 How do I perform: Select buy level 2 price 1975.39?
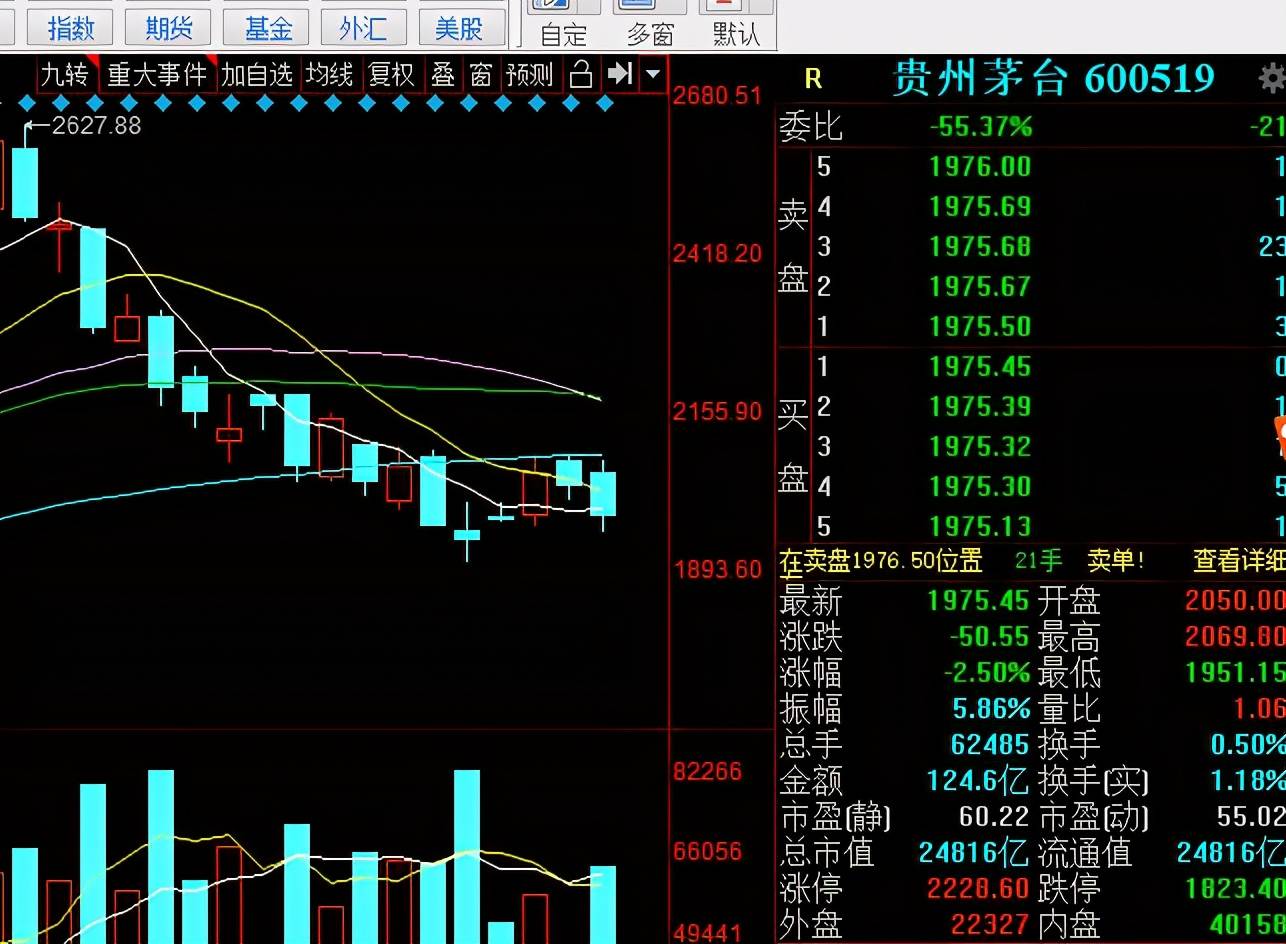pyautogui.click(x=980, y=406)
